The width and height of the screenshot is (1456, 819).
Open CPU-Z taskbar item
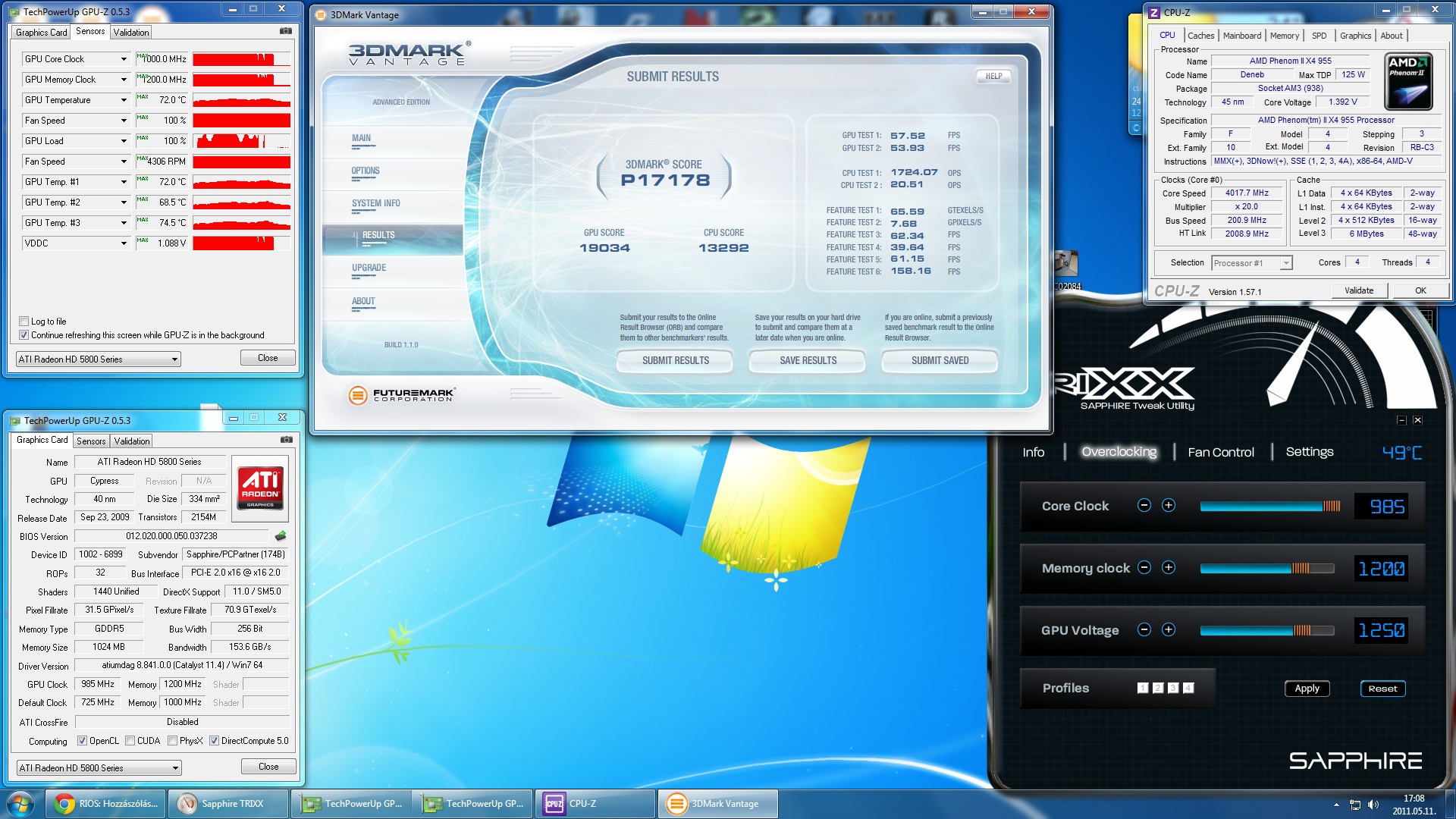pyautogui.click(x=595, y=804)
